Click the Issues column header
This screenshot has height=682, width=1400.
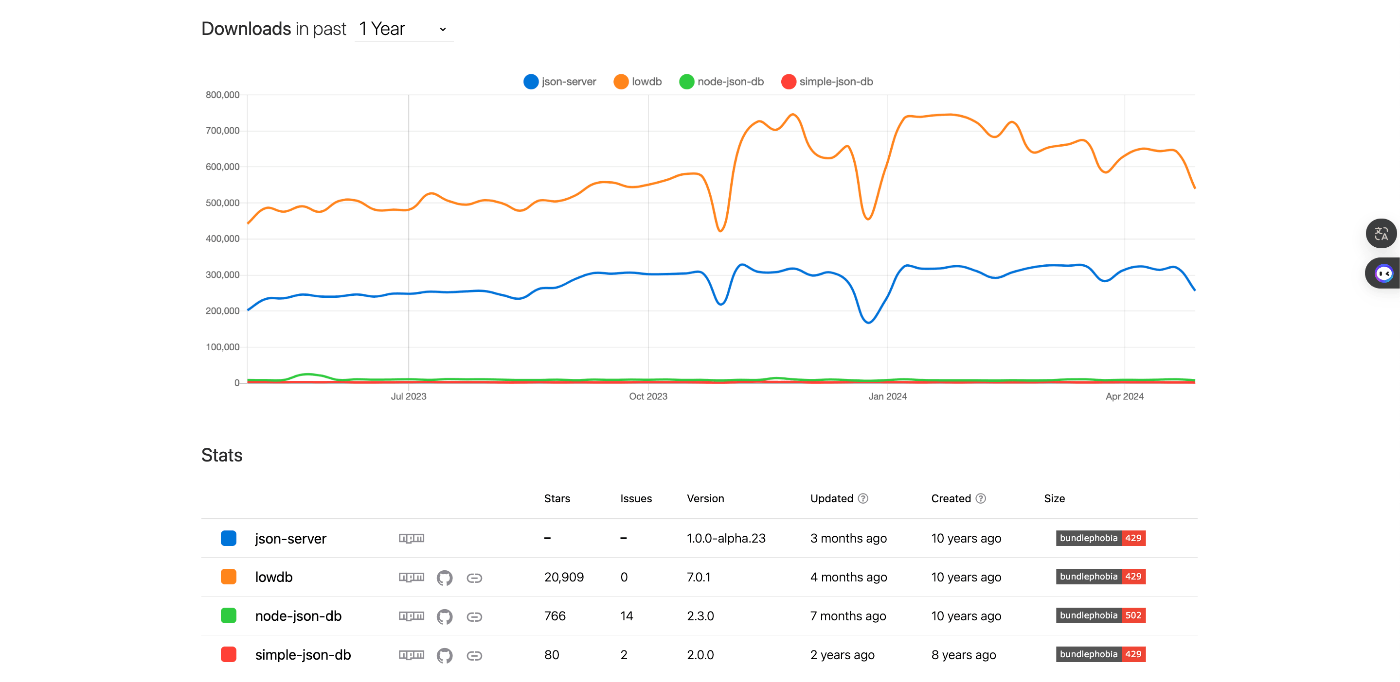click(x=636, y=498)
